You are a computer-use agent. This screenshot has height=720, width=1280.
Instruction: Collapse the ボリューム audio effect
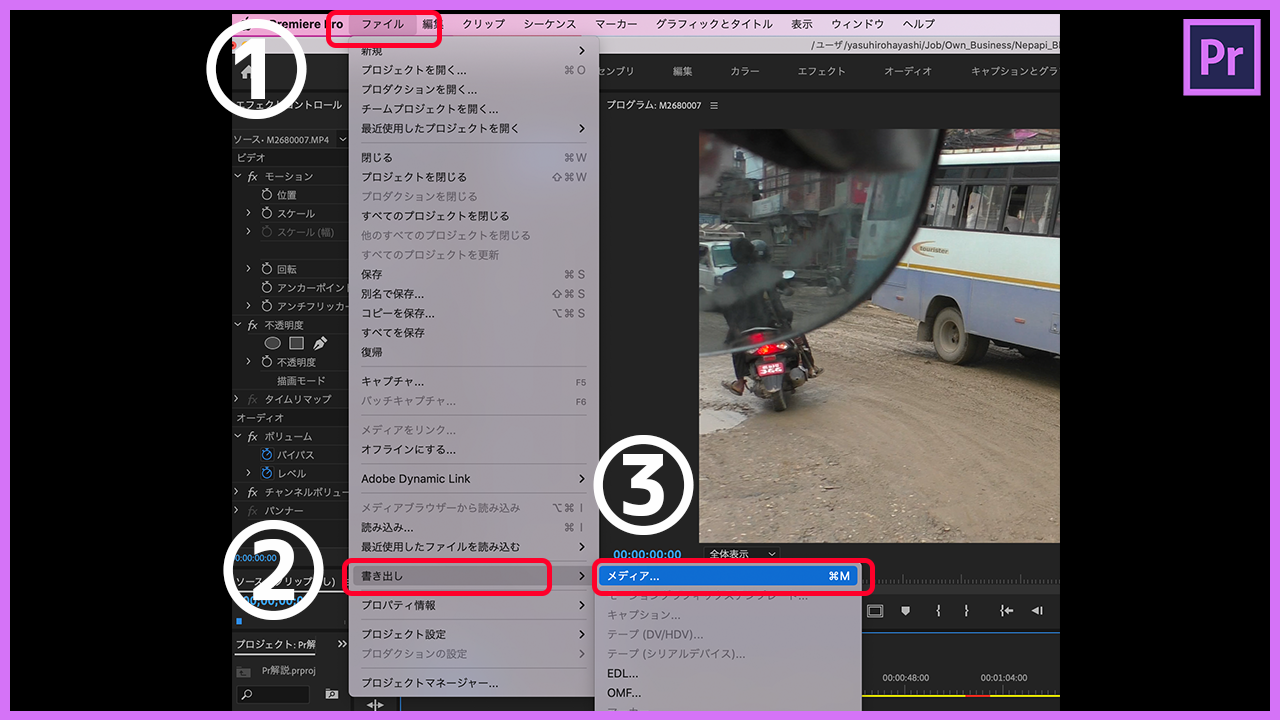coord(238,437)
